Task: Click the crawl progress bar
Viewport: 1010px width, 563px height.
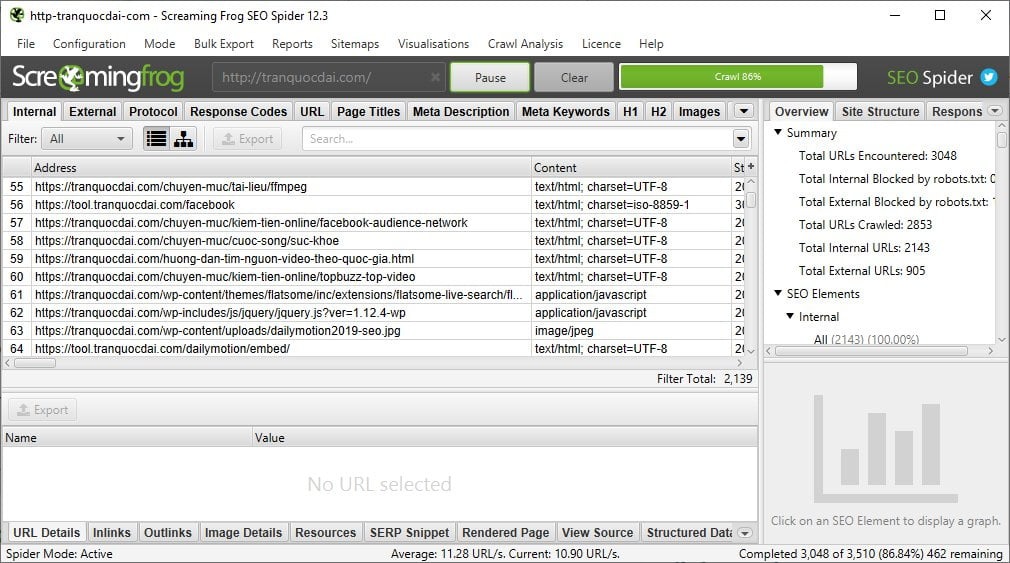Action: [x=737, y=77]
